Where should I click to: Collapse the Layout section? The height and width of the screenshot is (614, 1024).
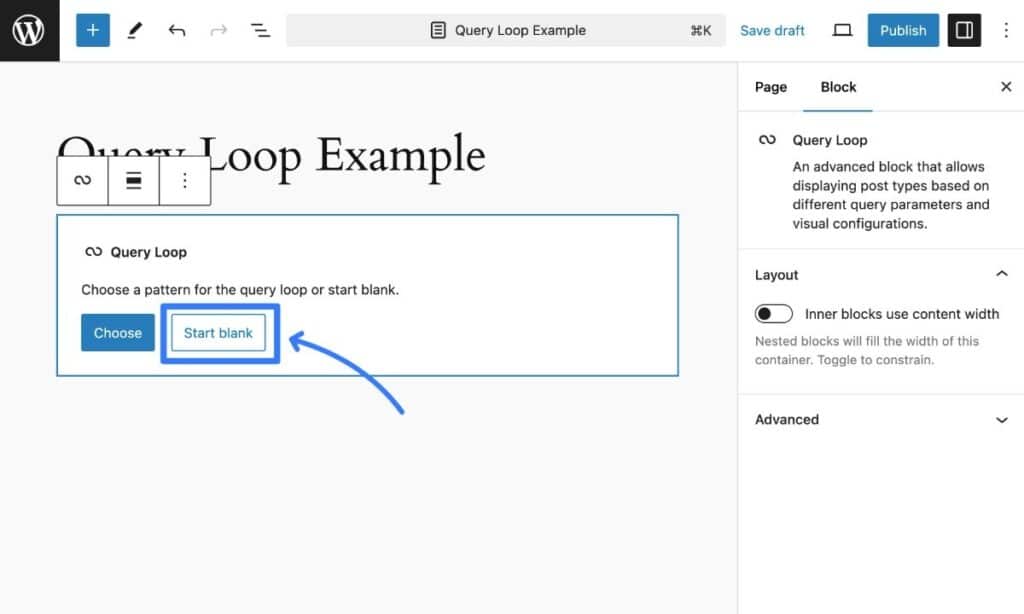pyautogui.click(x=1001, y=273)
